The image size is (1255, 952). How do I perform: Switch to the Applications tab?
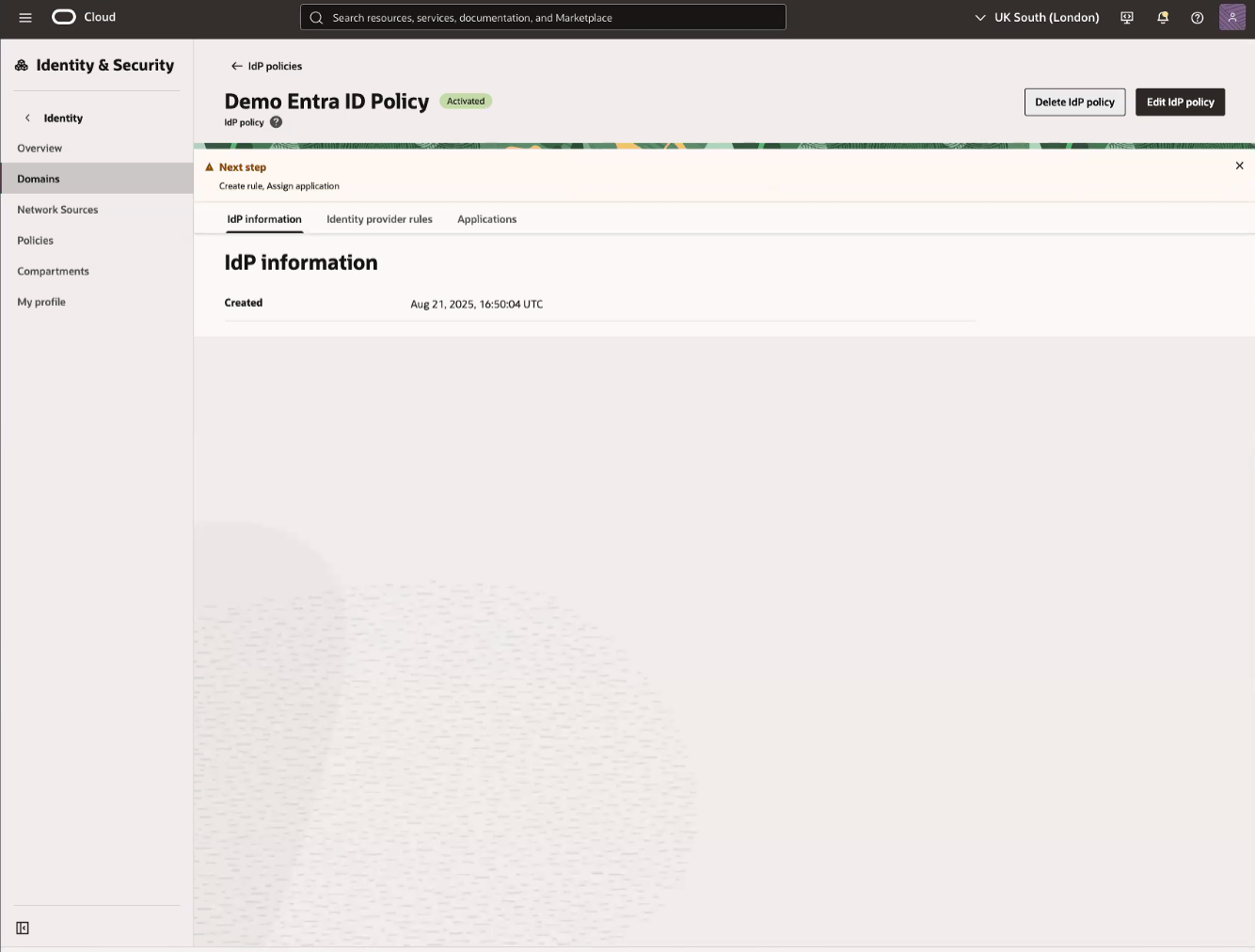pyautogui.click(x=486, y=219)
